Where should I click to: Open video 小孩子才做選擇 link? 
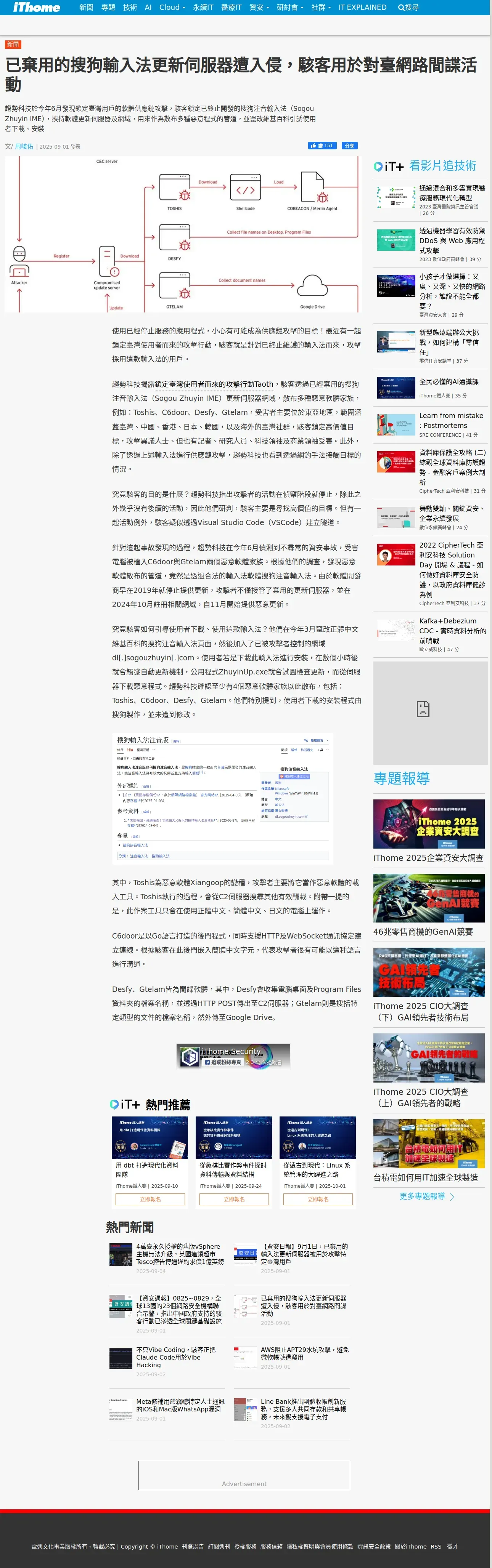[452, 291]
